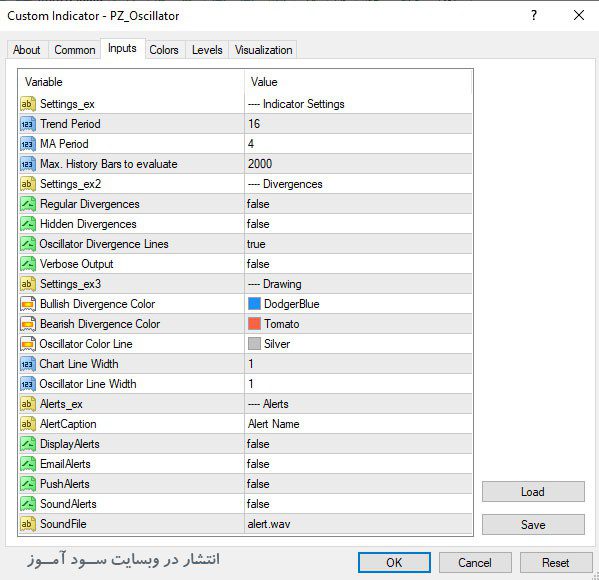
Task: Select the 'Bullish Divergence Color' variable name
Action: tap(97, 304)
